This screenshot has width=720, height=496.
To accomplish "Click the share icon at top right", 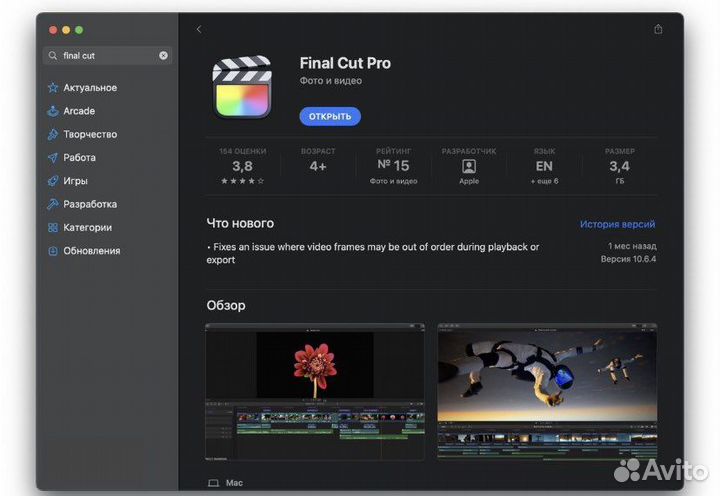I will pos(657,30).
